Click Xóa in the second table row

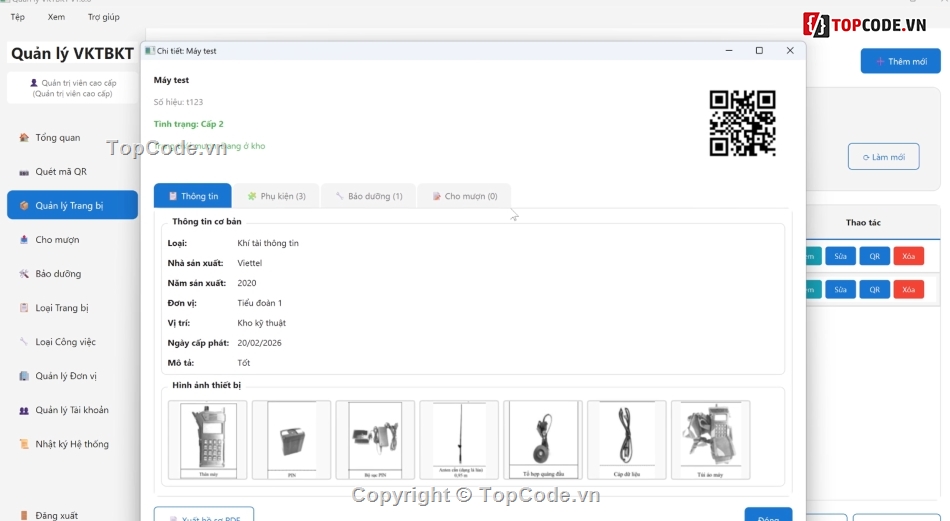click(908, 289)
